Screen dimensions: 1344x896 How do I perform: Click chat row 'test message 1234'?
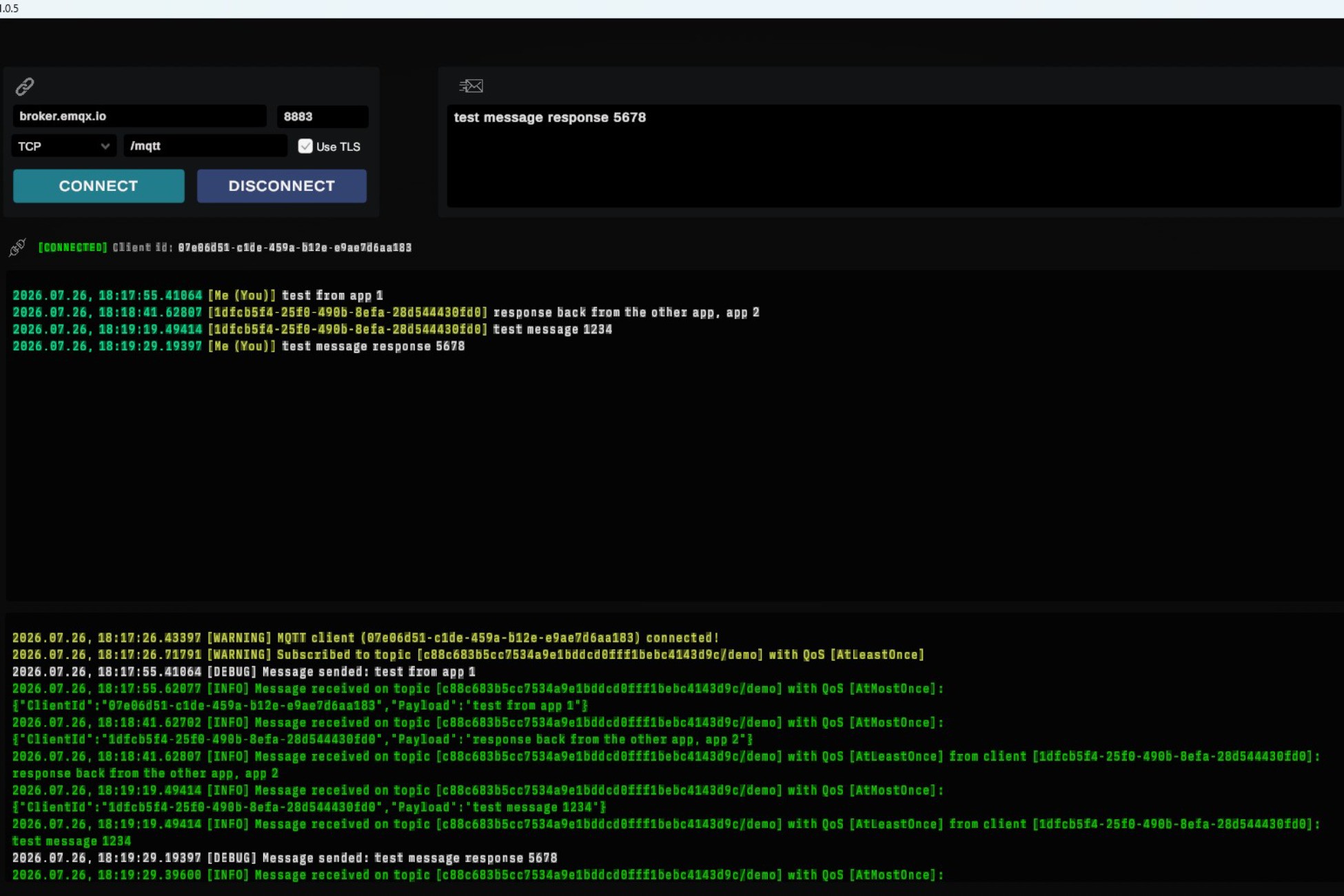click(312, 329)
